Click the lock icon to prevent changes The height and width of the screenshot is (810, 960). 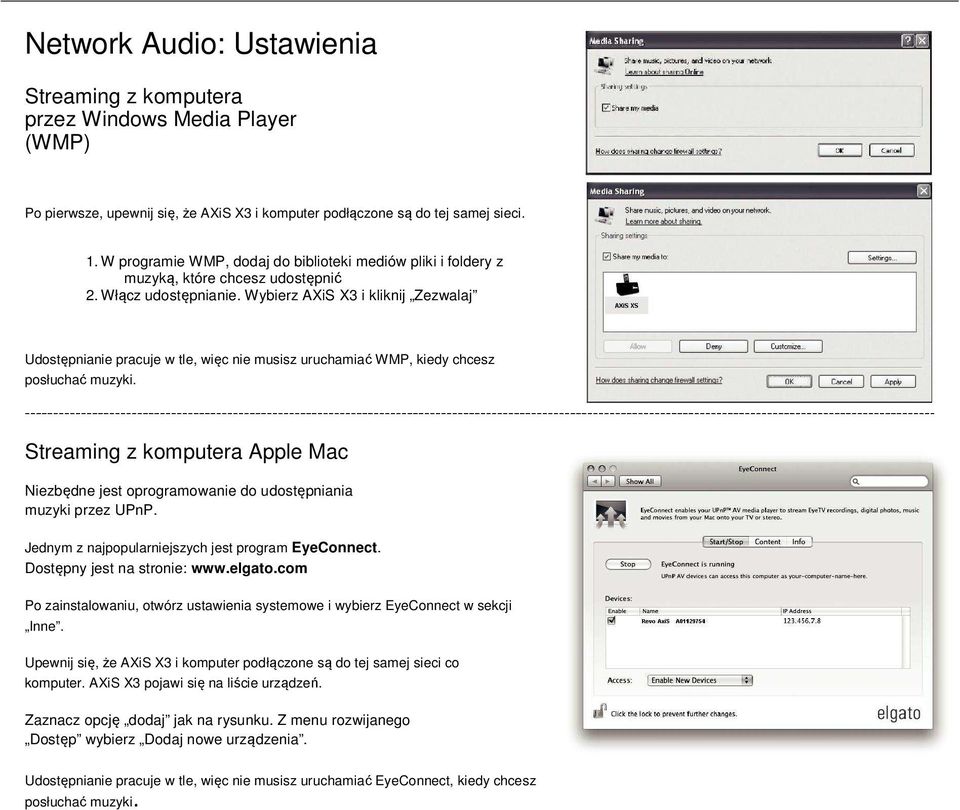[599, 711]
